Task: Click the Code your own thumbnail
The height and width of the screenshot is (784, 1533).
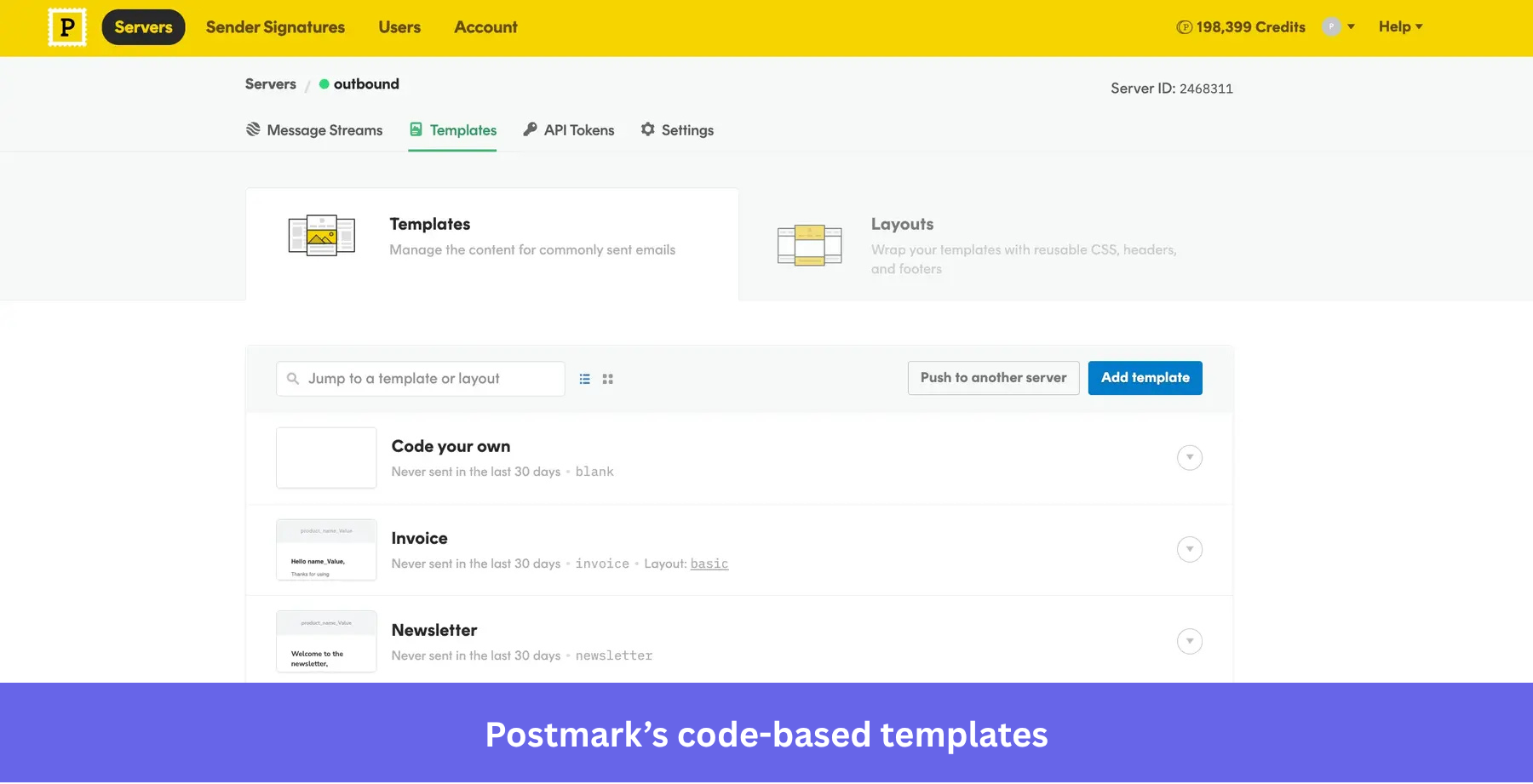Action: 326,458
